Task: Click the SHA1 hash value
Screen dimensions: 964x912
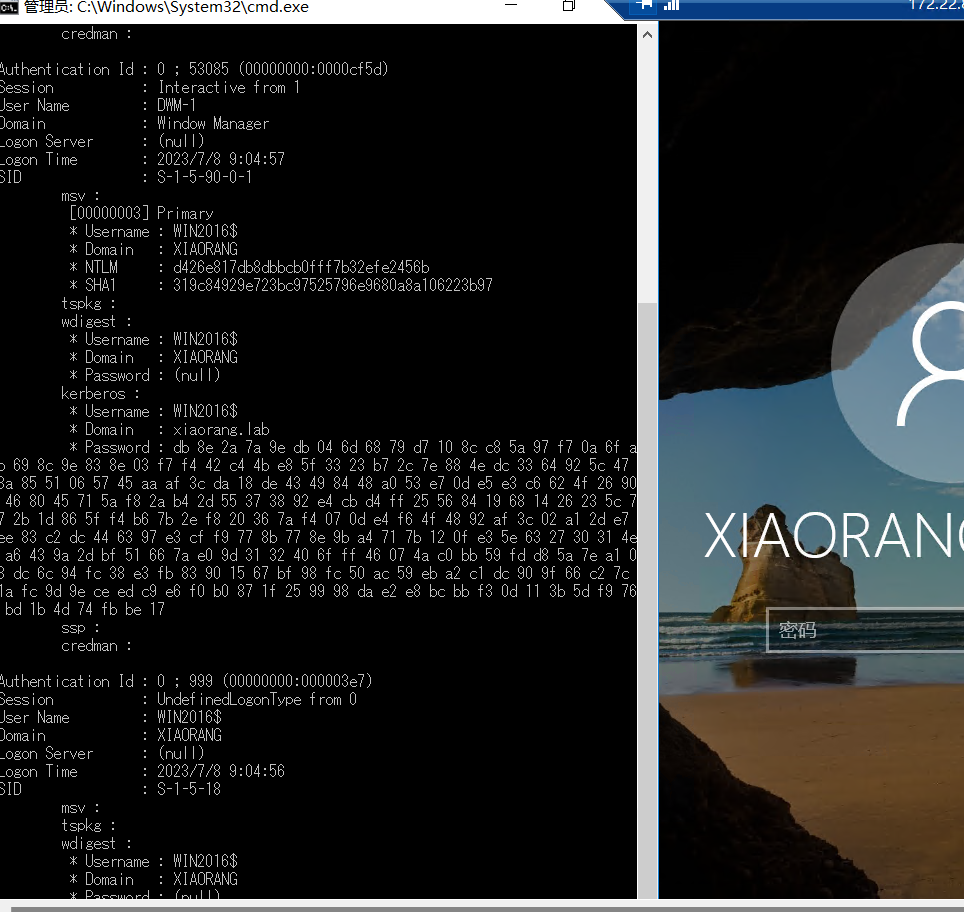Action: point(325,285)
